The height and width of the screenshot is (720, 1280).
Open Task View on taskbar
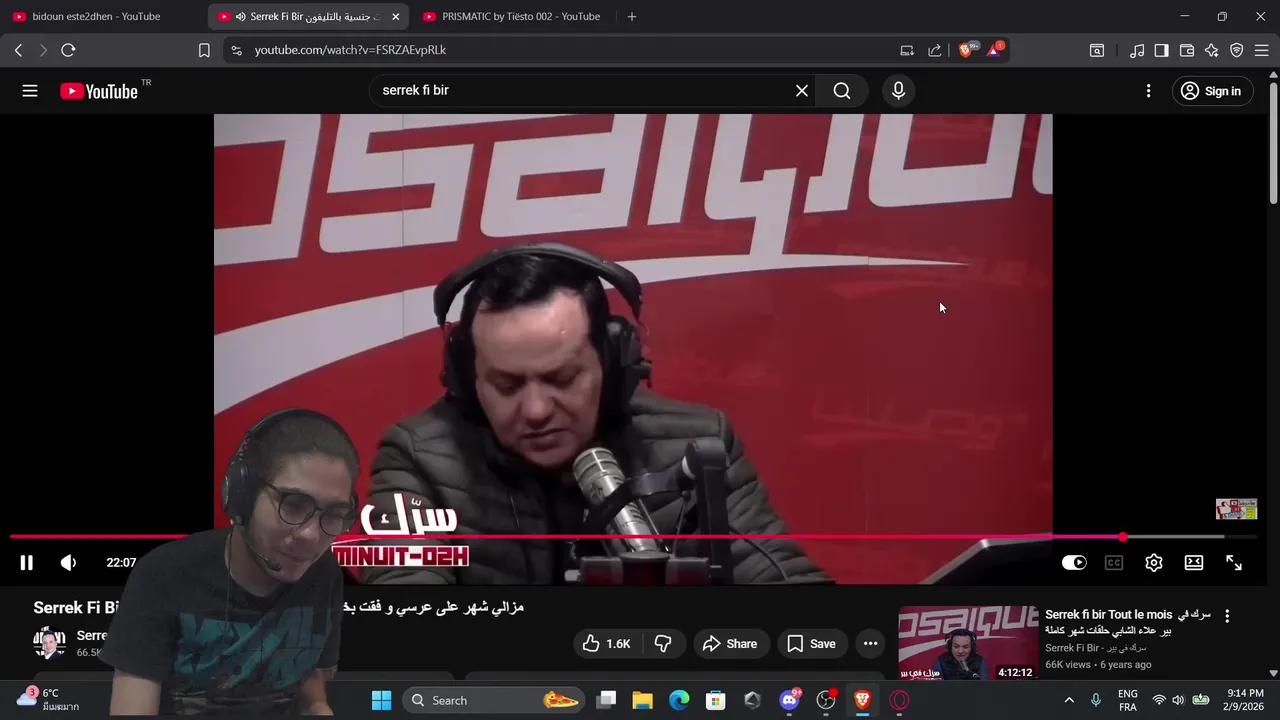pos(606,700)
